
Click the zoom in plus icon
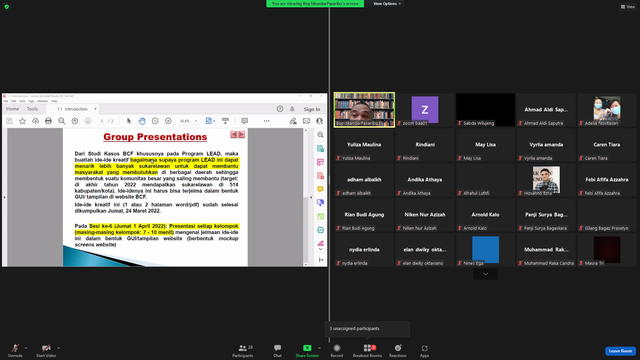(168, 121)
